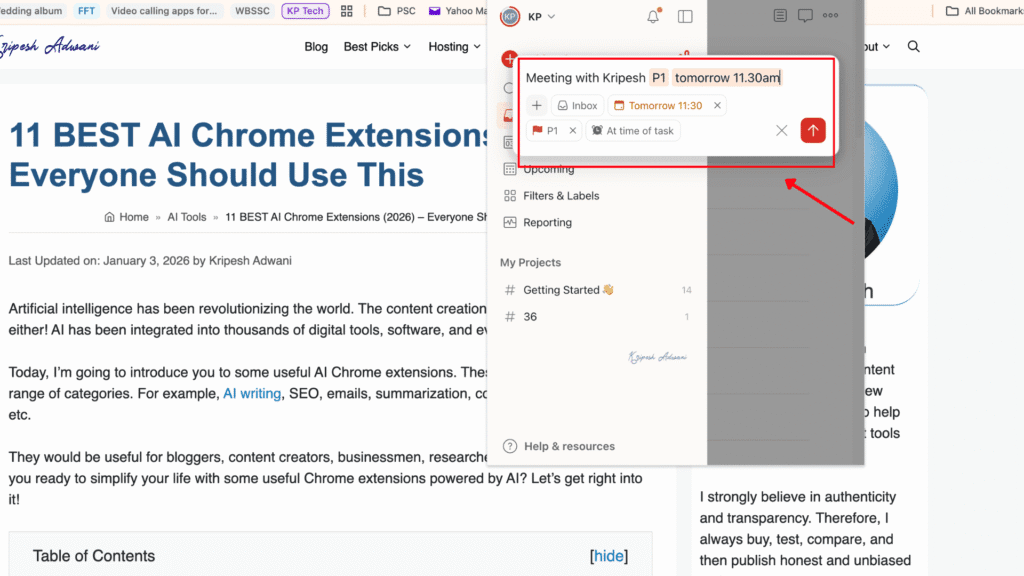
Task: Open the Tomorrow 11:30 date picker
Action: (658, 105)
